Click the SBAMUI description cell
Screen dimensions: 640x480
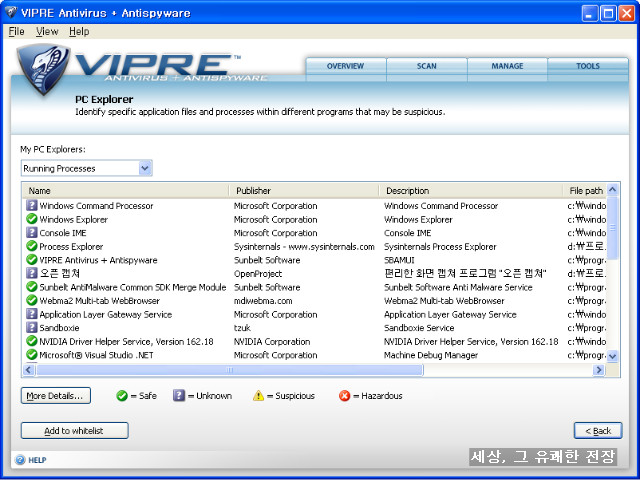(399, 260)
